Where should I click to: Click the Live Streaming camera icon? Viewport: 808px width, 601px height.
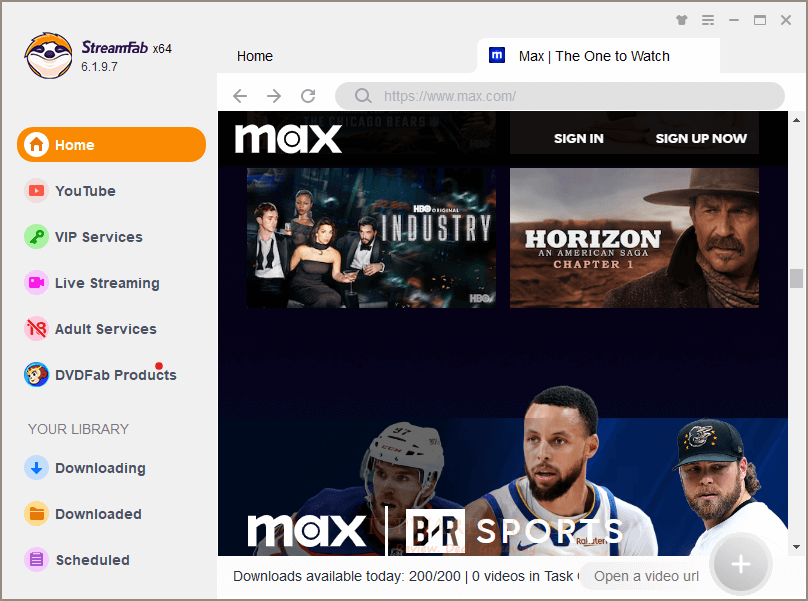point(36,282)
